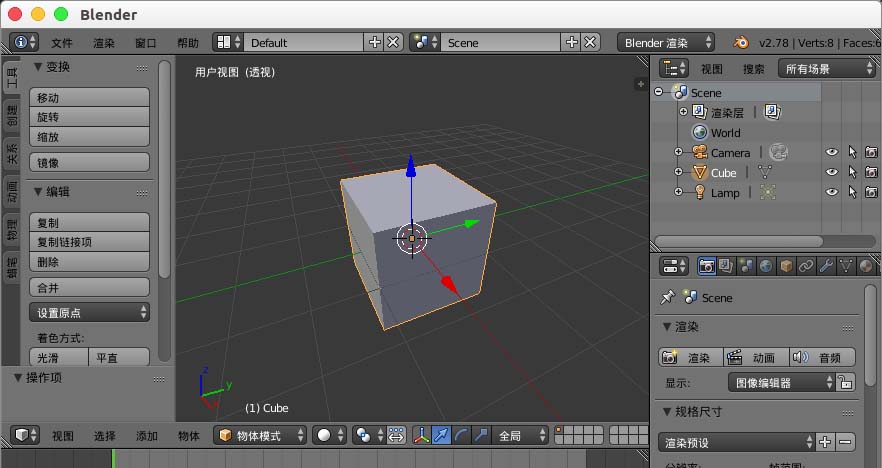Hide the Camera with its eye icon
Image resolution: width=882 pixels, height=468 pixels.
[x=831, y=152]
